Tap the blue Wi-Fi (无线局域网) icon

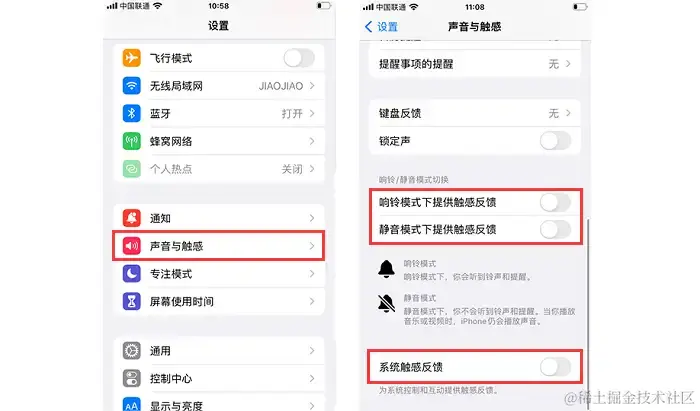click(131, 86)
